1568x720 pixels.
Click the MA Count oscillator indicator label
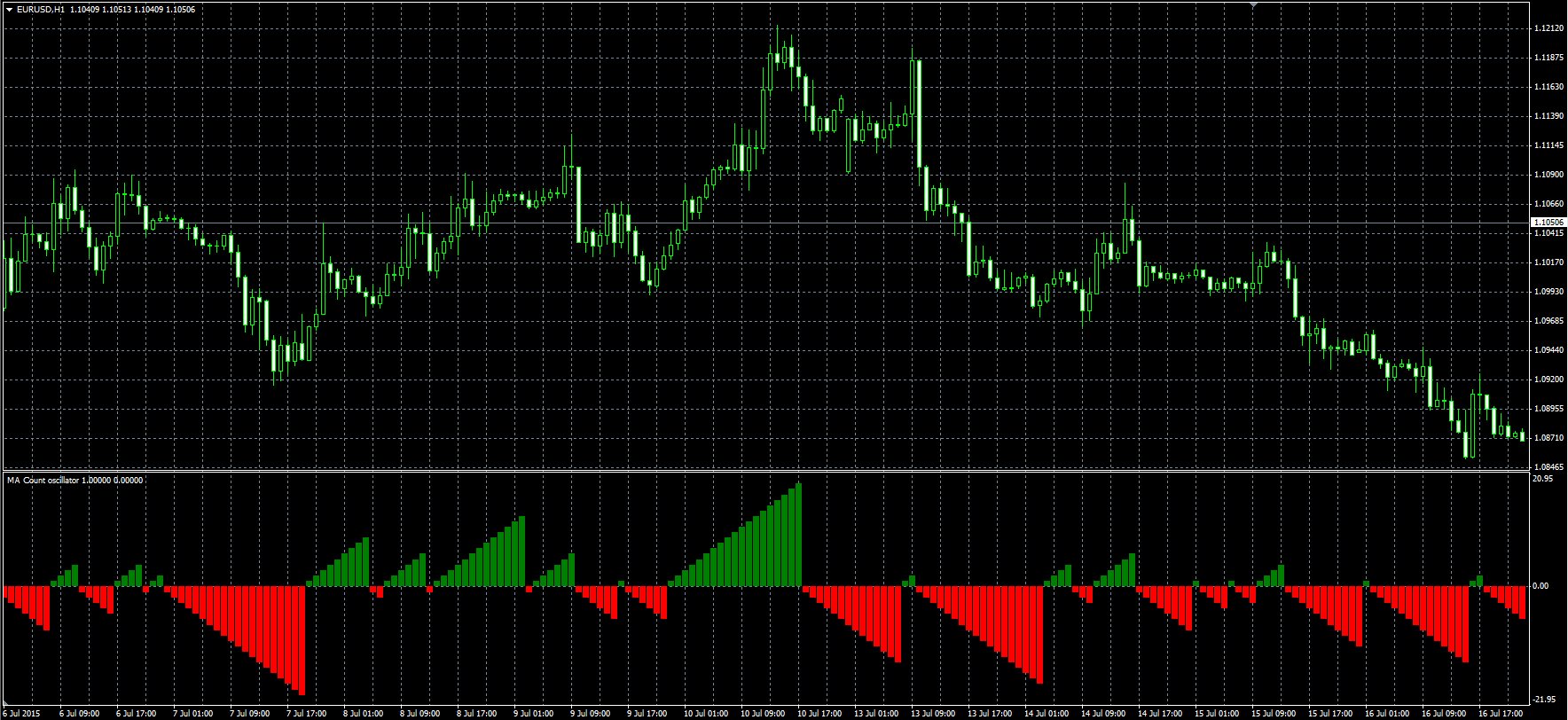point(74,481)
